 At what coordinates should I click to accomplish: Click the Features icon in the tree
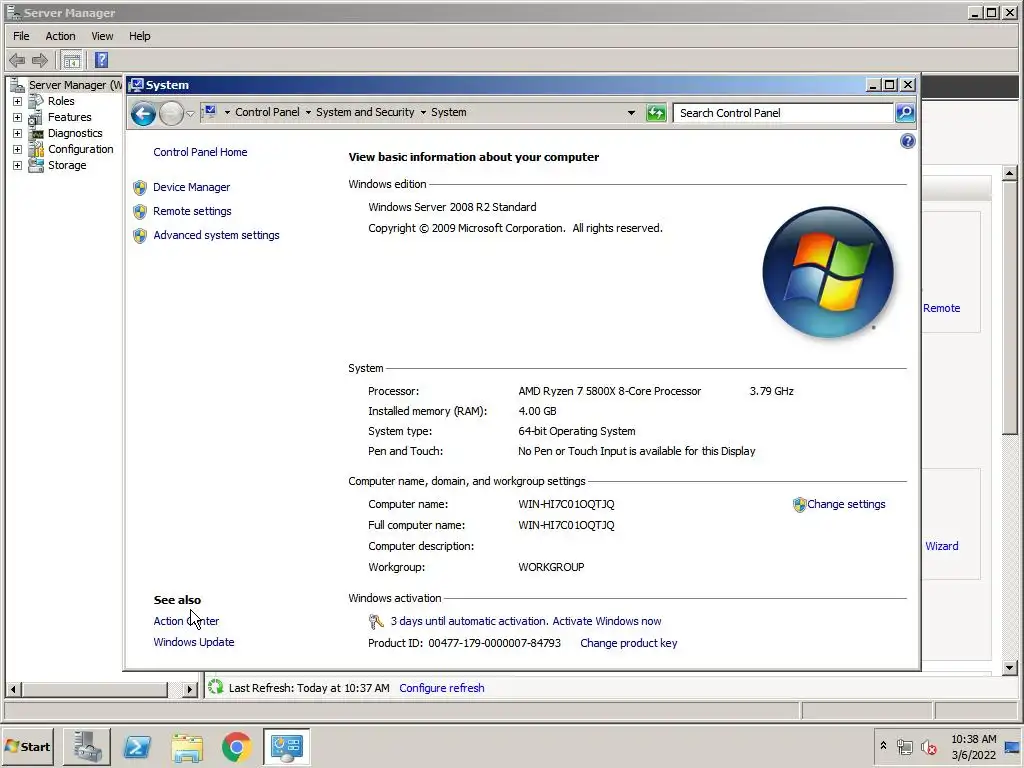tap(36, 118)
